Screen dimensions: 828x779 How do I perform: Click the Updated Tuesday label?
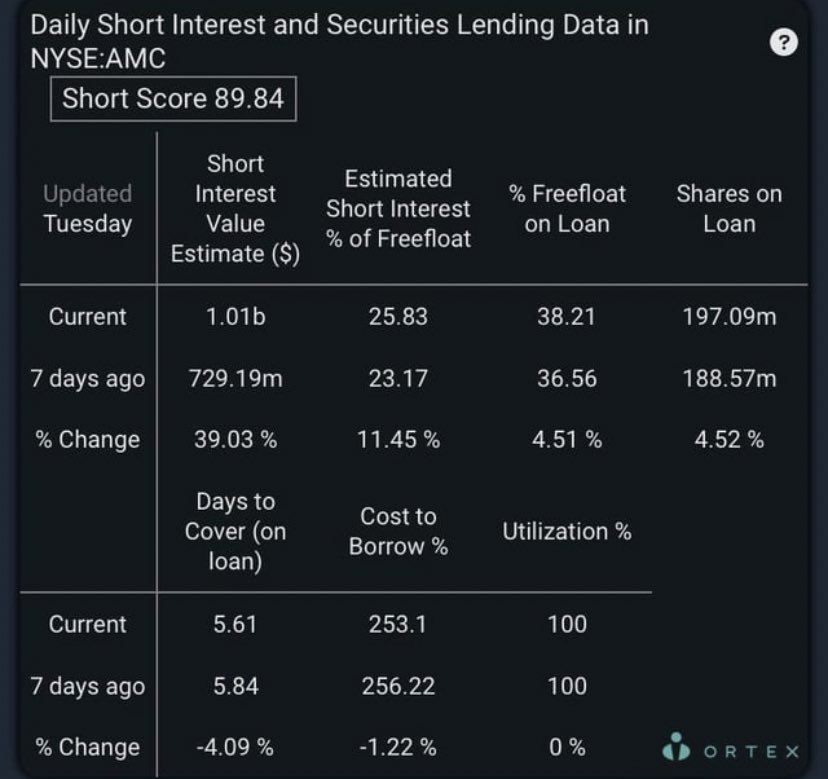[x=88, y=208]
